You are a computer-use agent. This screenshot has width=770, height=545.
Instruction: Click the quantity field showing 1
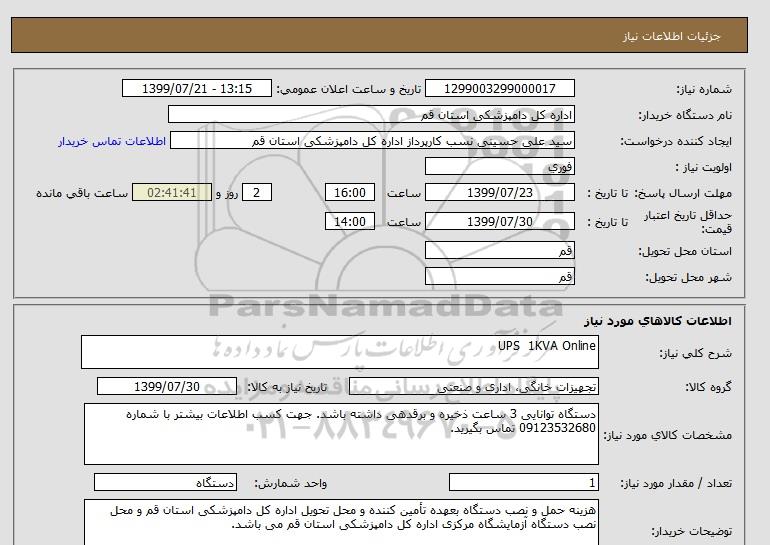coord(524,483)
